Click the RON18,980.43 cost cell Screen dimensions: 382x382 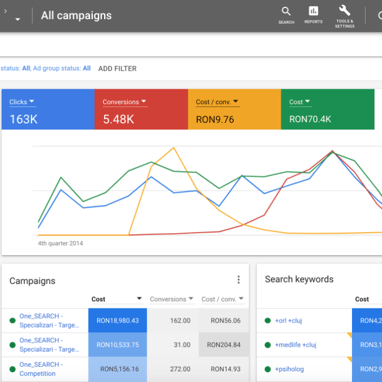(117, 321)
